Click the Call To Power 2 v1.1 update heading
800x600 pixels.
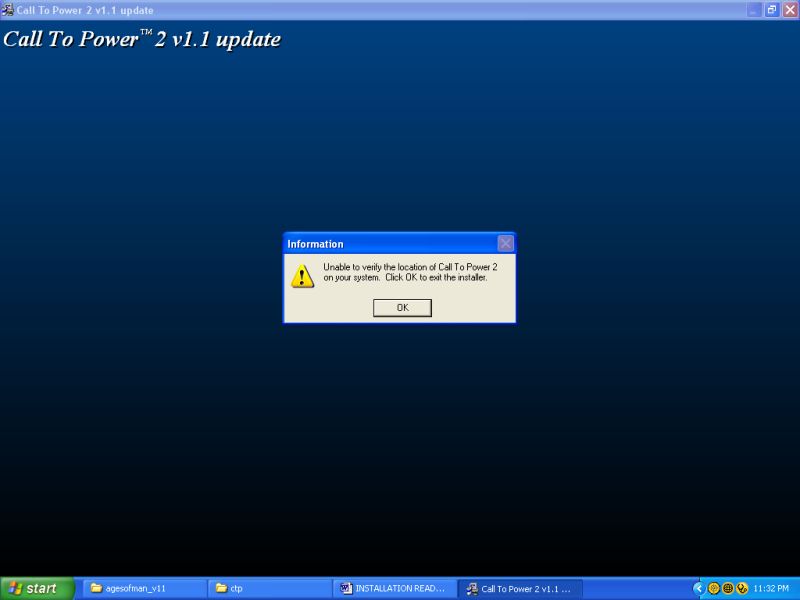click(142, 40)
